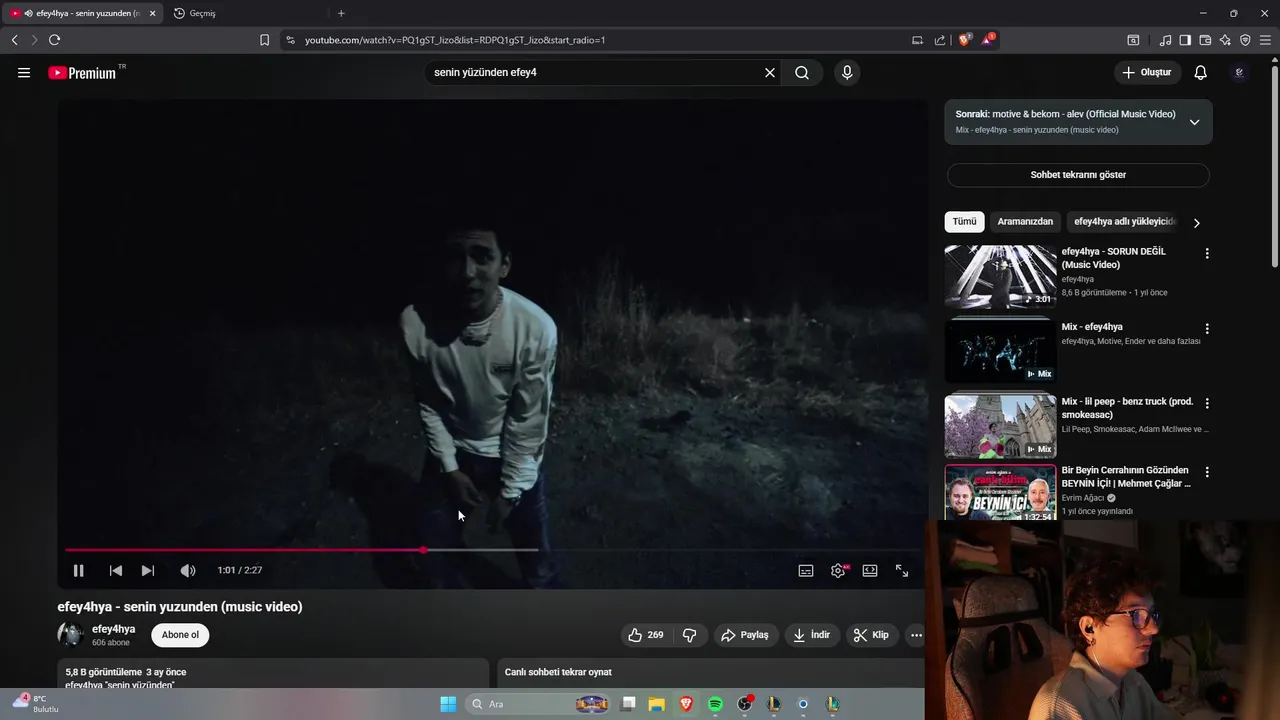1280x720 pixels.
Task: Bookmark this page icon
Action: [x=264, y=40]
